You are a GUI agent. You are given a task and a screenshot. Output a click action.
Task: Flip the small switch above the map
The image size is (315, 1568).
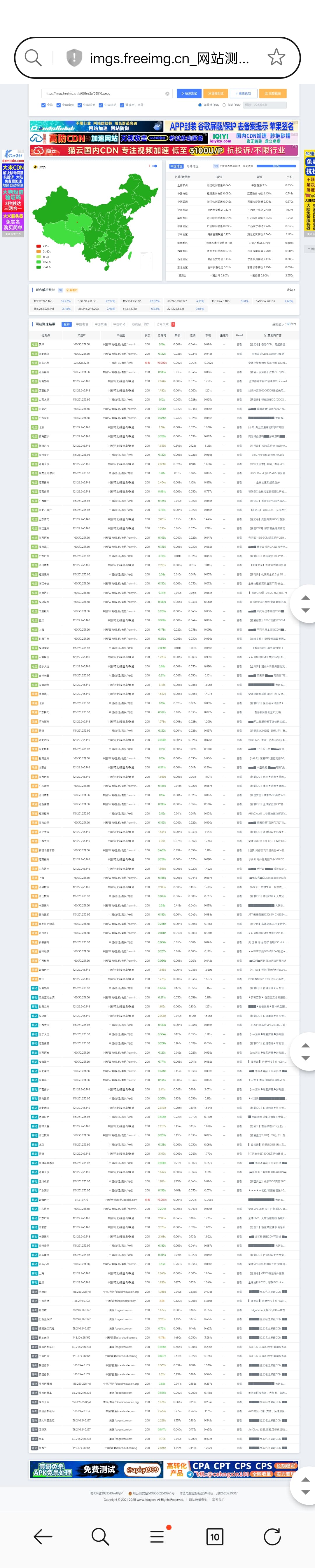coord(155,166)
